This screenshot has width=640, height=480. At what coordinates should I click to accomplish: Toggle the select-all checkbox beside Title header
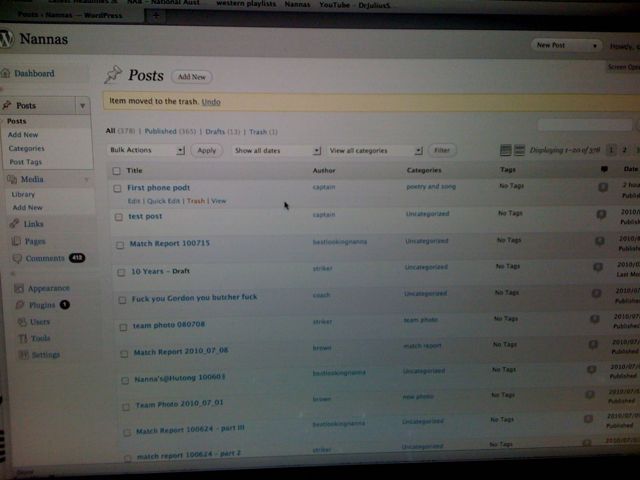coord(116,171)
